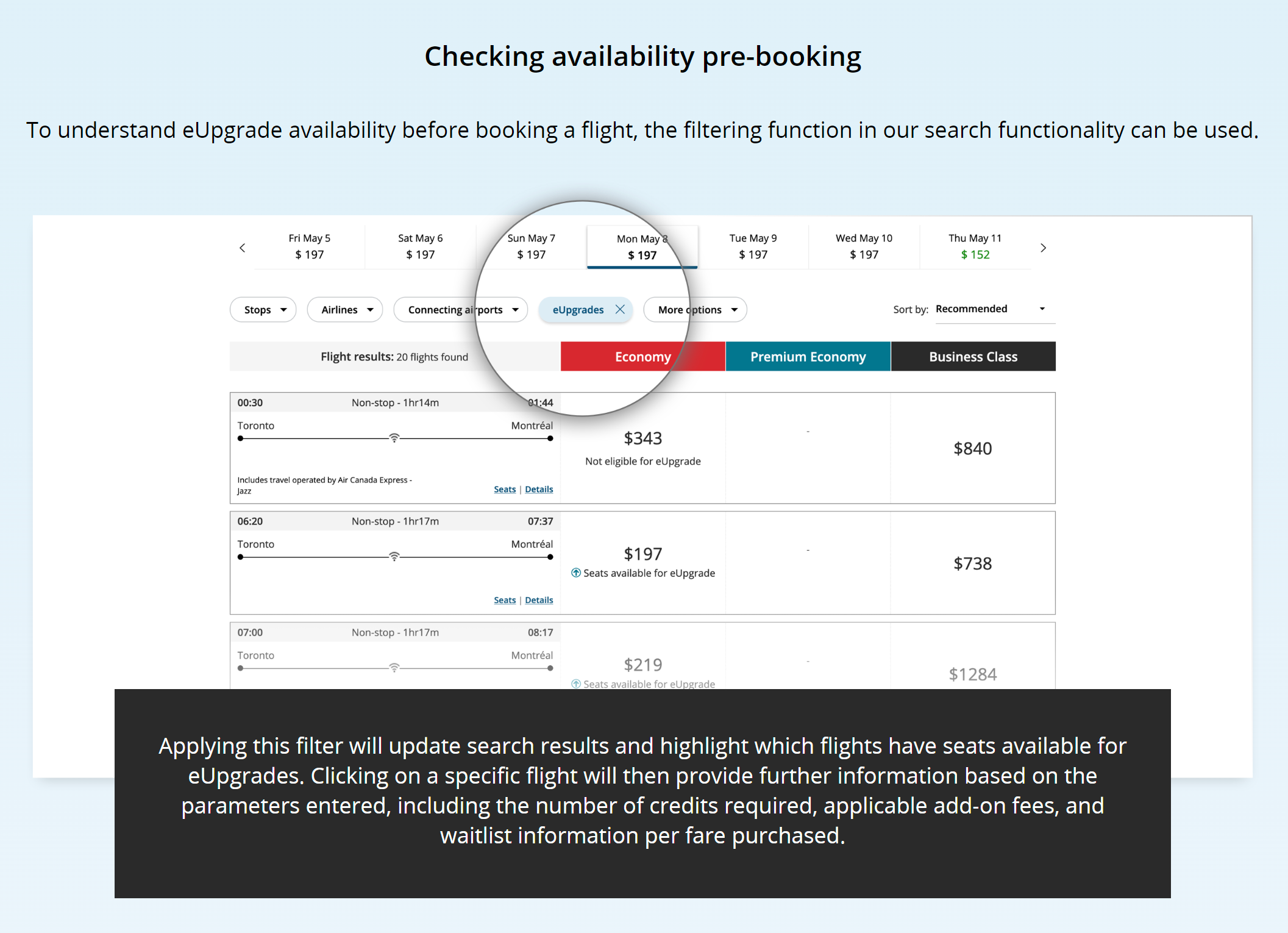Go to previous dates with left arrow

pos(243,248)
